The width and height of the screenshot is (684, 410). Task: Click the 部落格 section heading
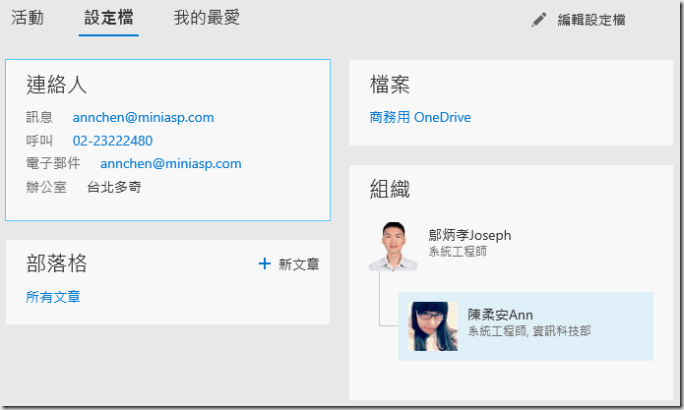(56, 263)
